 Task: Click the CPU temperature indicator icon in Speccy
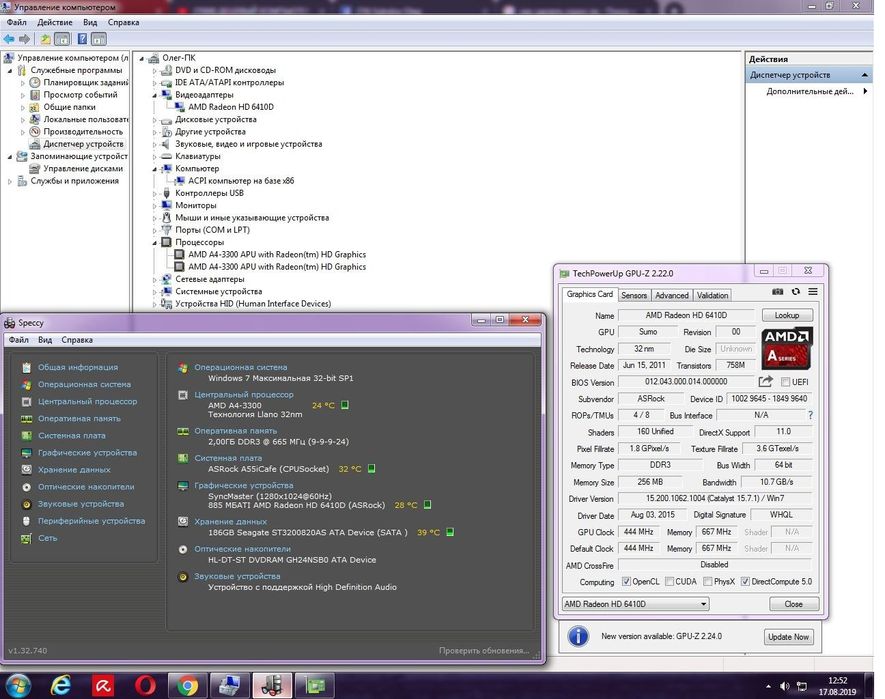(x=345, y=405)
